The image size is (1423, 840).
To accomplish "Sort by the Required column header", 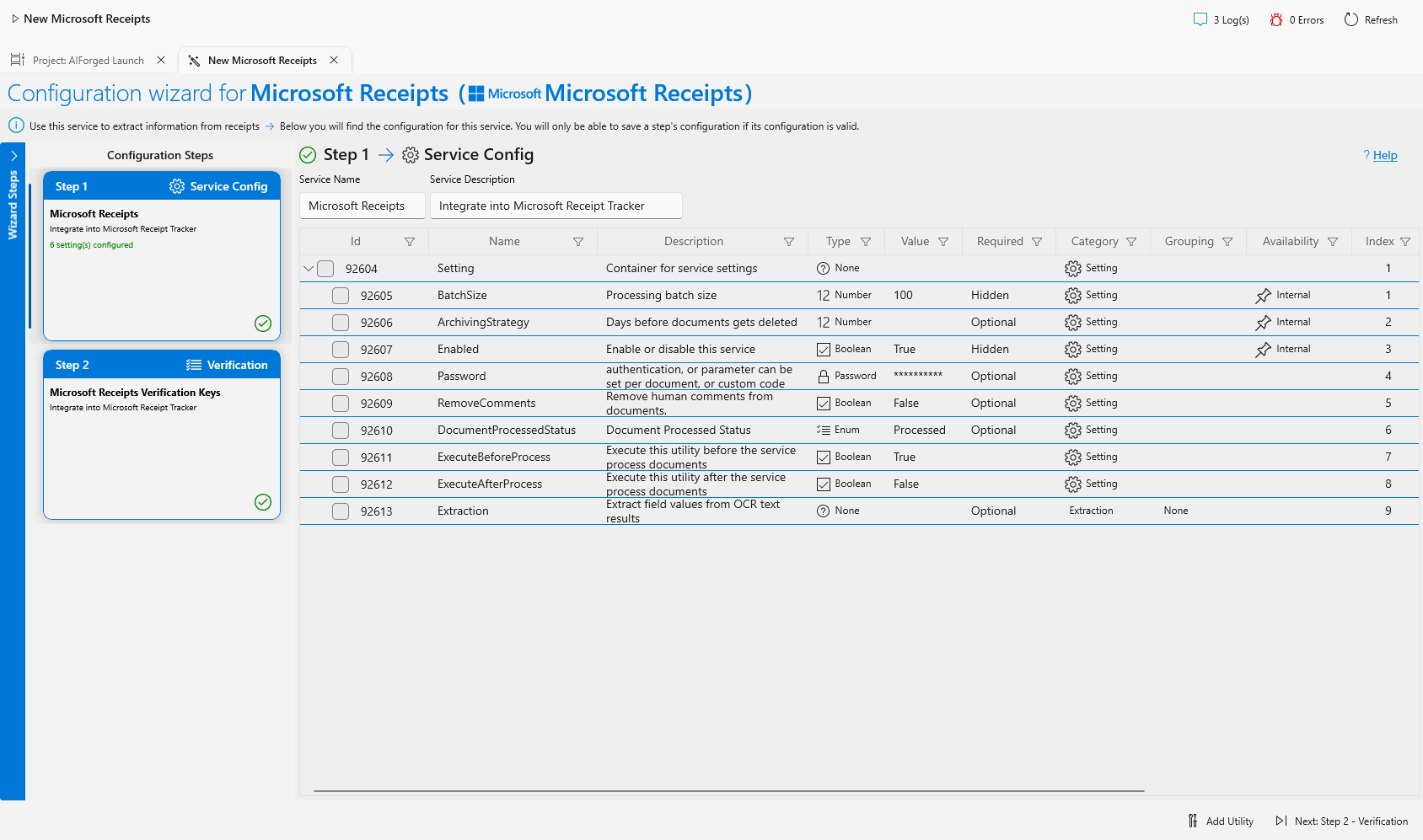I will click(1000, 242).
